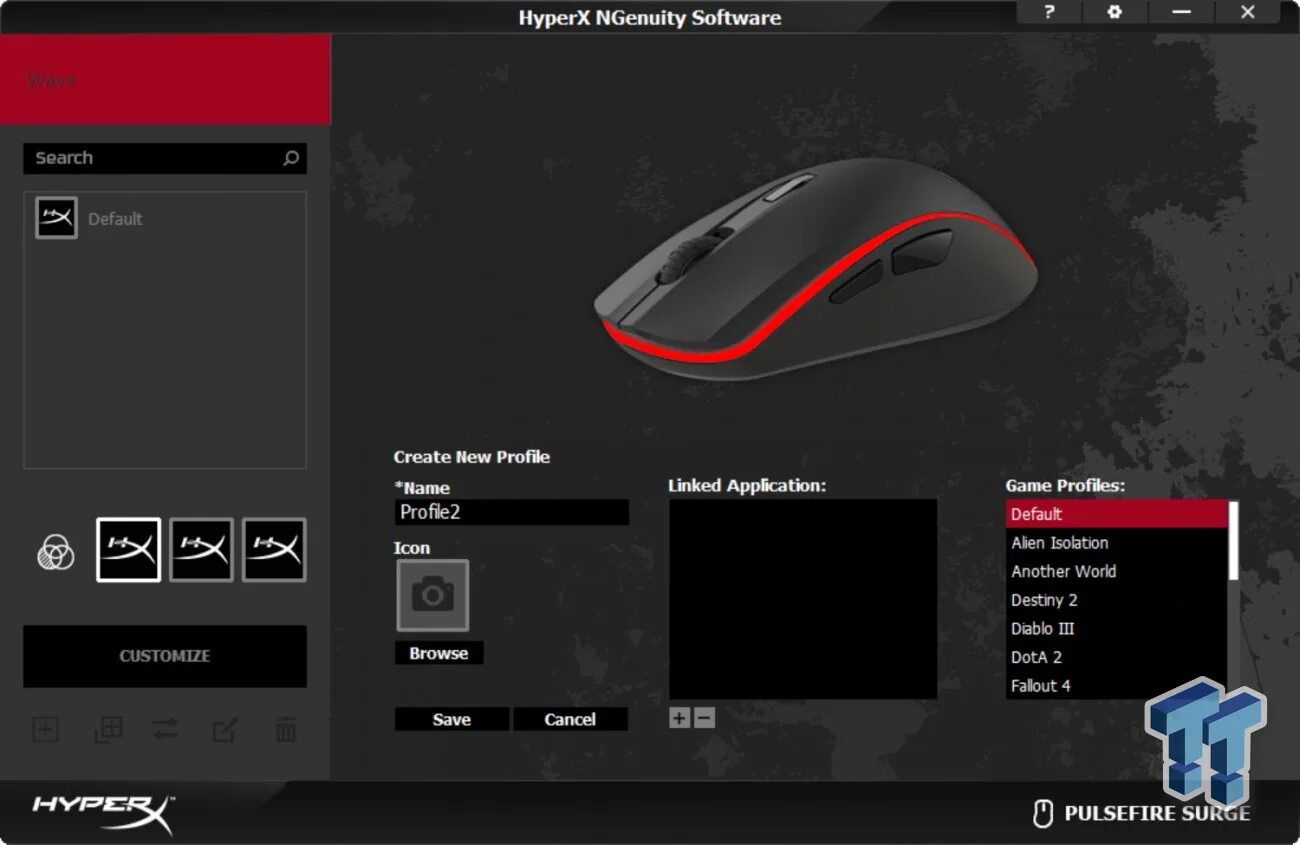Select Diablo III game profile
This screenshot has width=1300, height=845.
(1117, 629)
